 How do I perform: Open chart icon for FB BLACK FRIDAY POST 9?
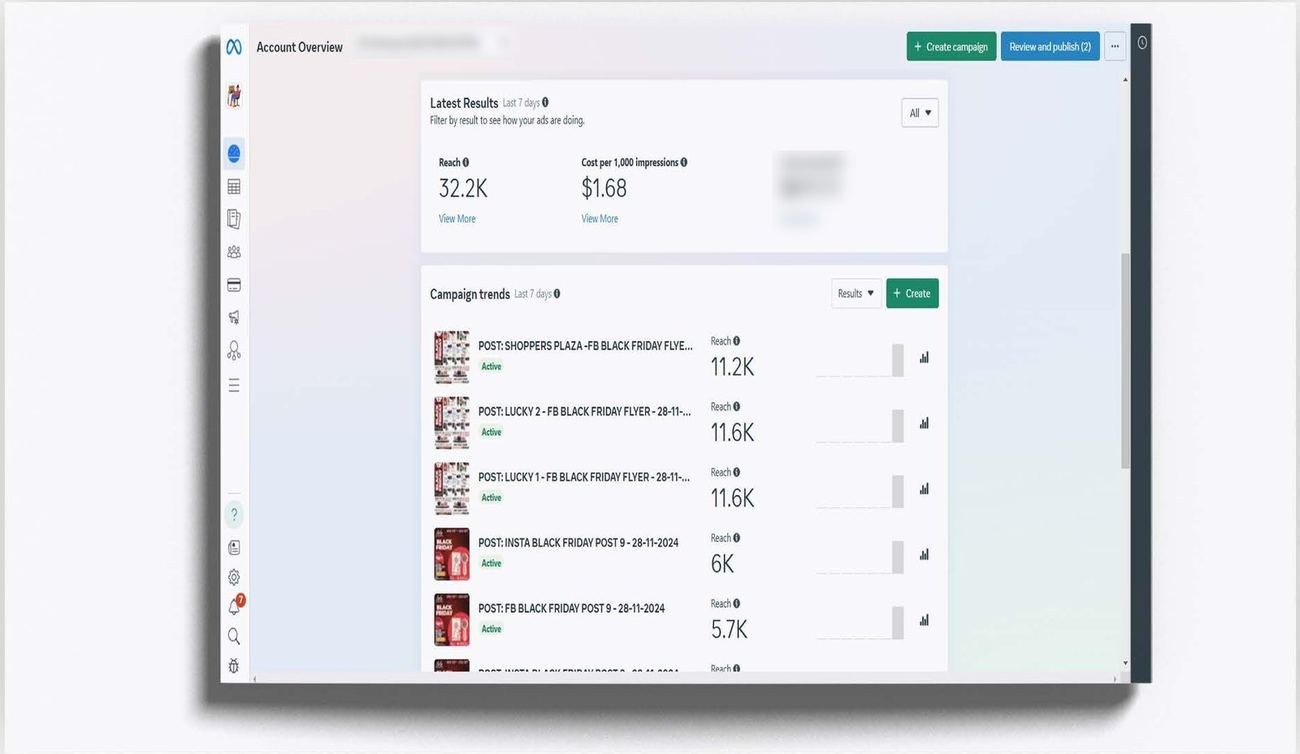pyautogui.click(x=924, y=620)
